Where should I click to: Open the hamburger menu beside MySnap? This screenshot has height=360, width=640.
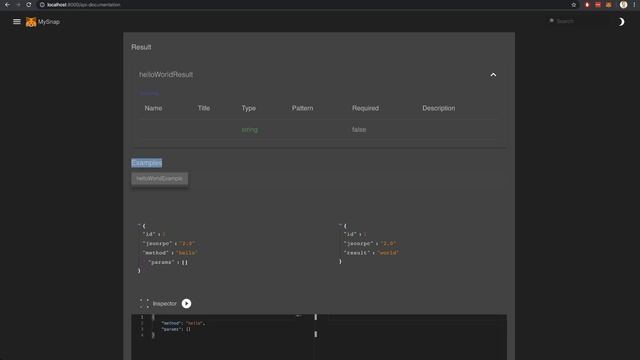pos(17,22)
